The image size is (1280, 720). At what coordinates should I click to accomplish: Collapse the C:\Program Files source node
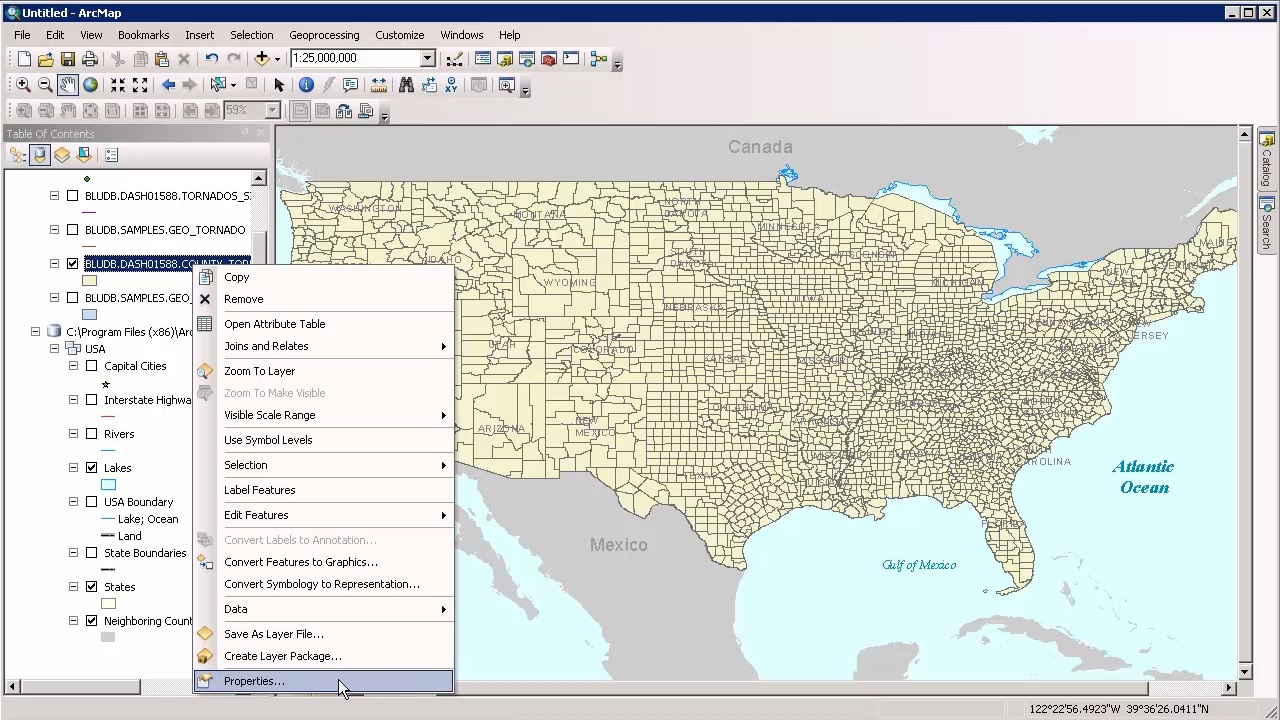click(35, 332)
